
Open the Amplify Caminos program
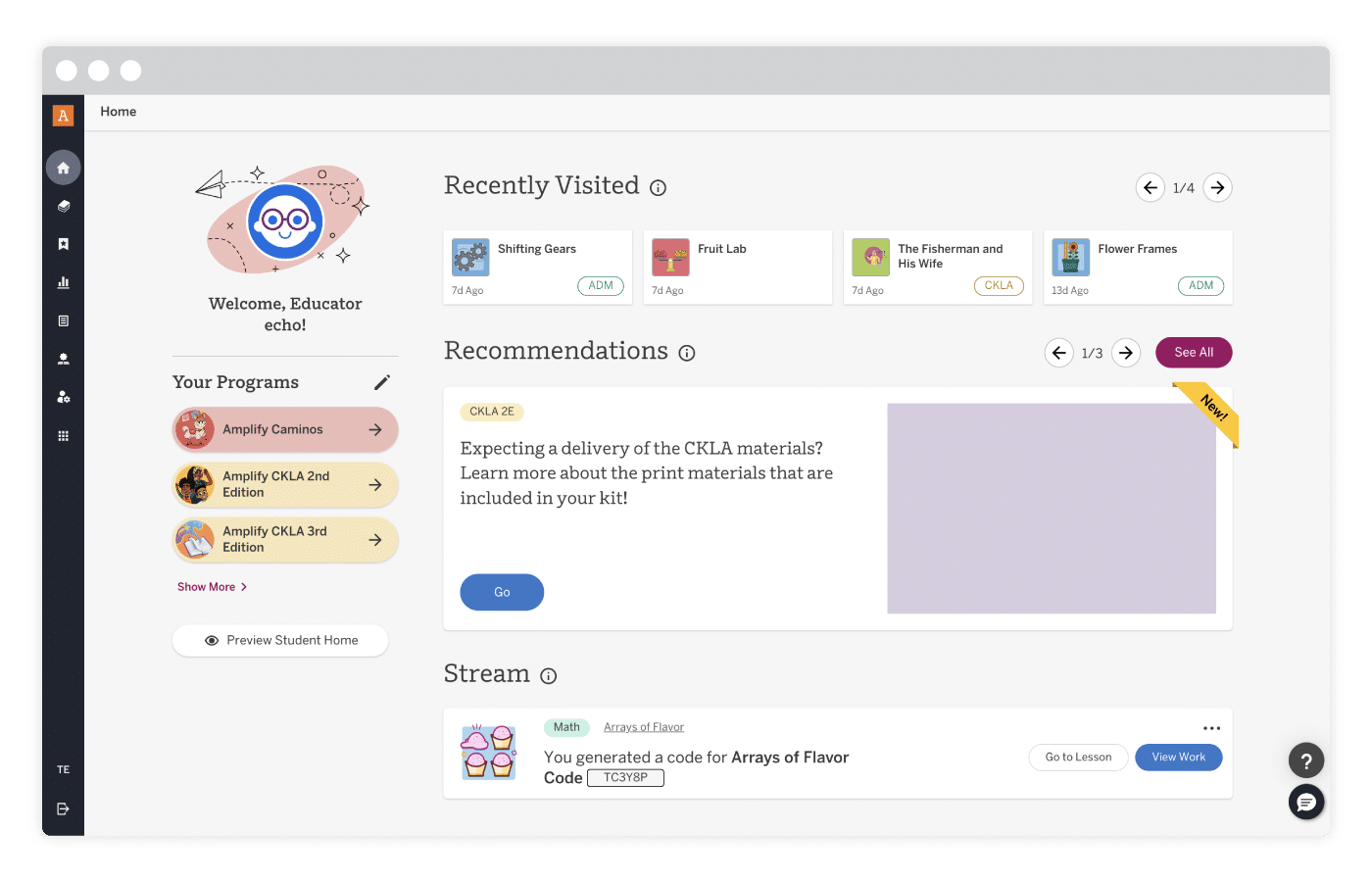pyautogui.click(x=285, y=429)
